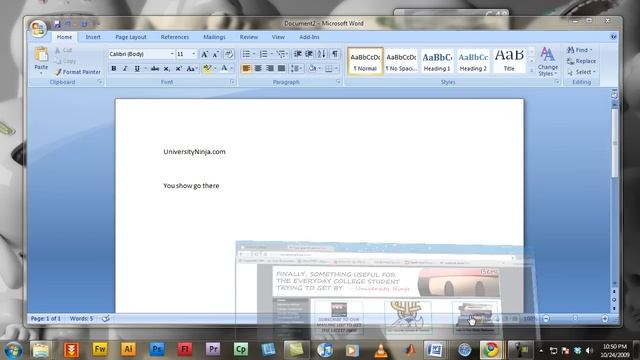Zoom in with the plus button
The height and width of the screenshot is (360, 640).
point(605,318)
